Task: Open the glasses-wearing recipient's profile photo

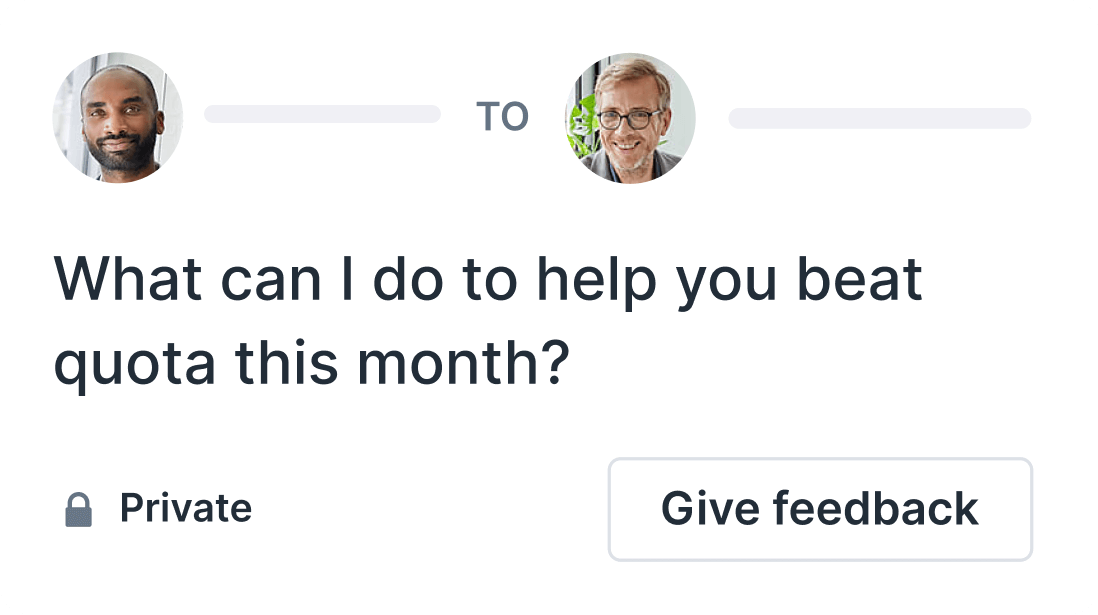Action: coord(630,118)
